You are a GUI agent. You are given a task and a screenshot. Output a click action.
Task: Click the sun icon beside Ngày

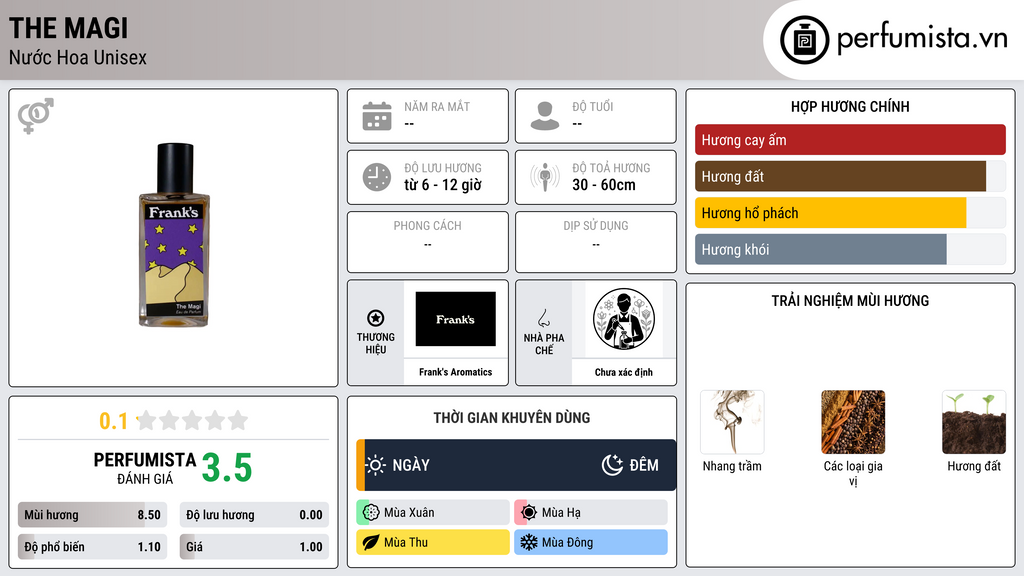pos(376,465)
